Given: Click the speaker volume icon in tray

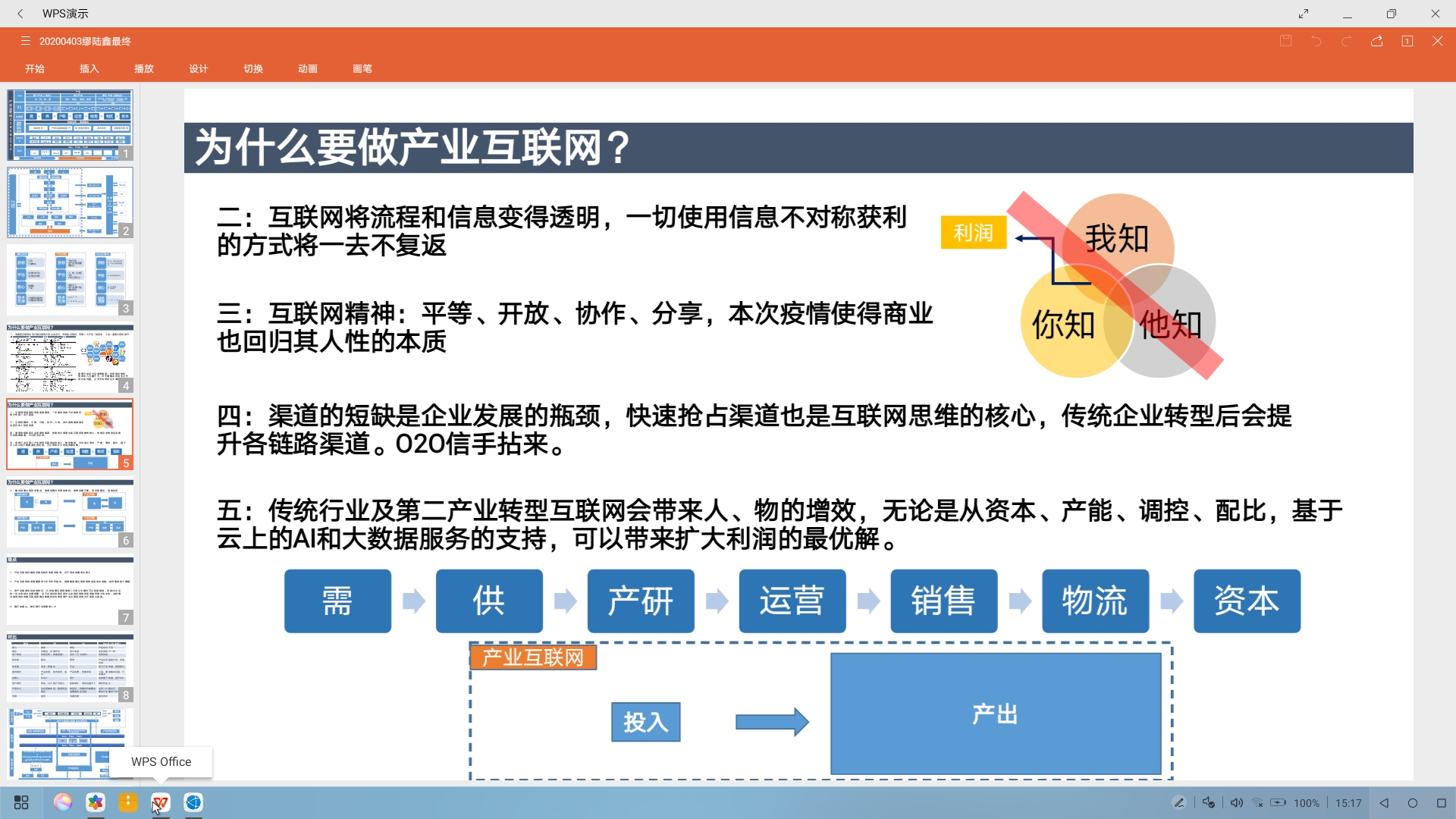Looking at the screenshot, I should (x=1236, y=802).
